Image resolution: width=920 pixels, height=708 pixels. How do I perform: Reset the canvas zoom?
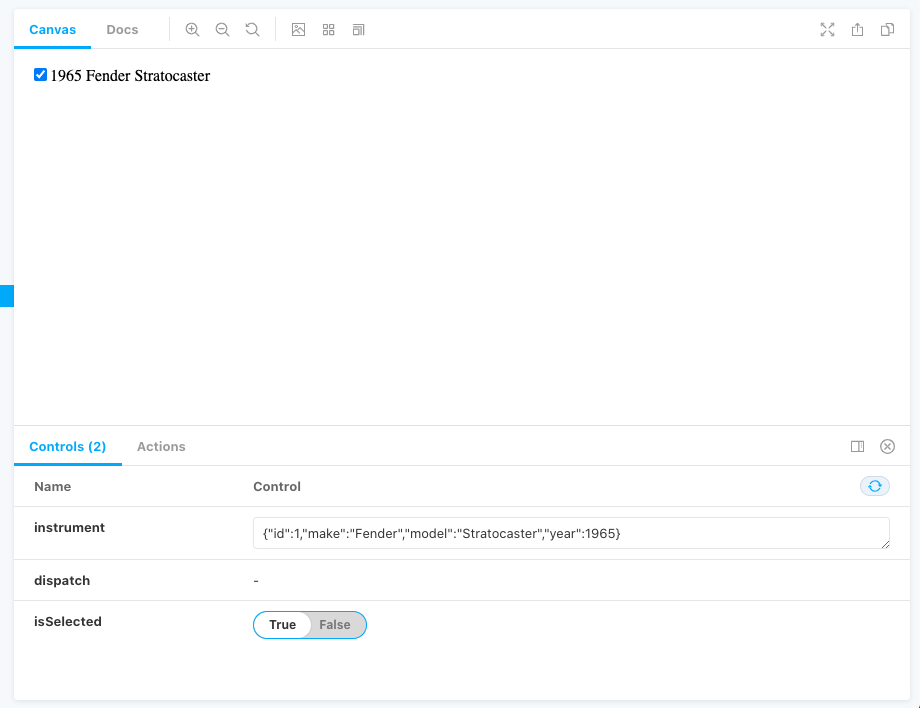tap(252, 29)
